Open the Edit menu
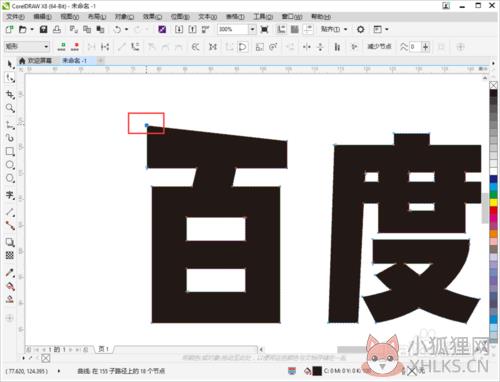This screenshot has height=382, width=500. (x=43, y=16)
